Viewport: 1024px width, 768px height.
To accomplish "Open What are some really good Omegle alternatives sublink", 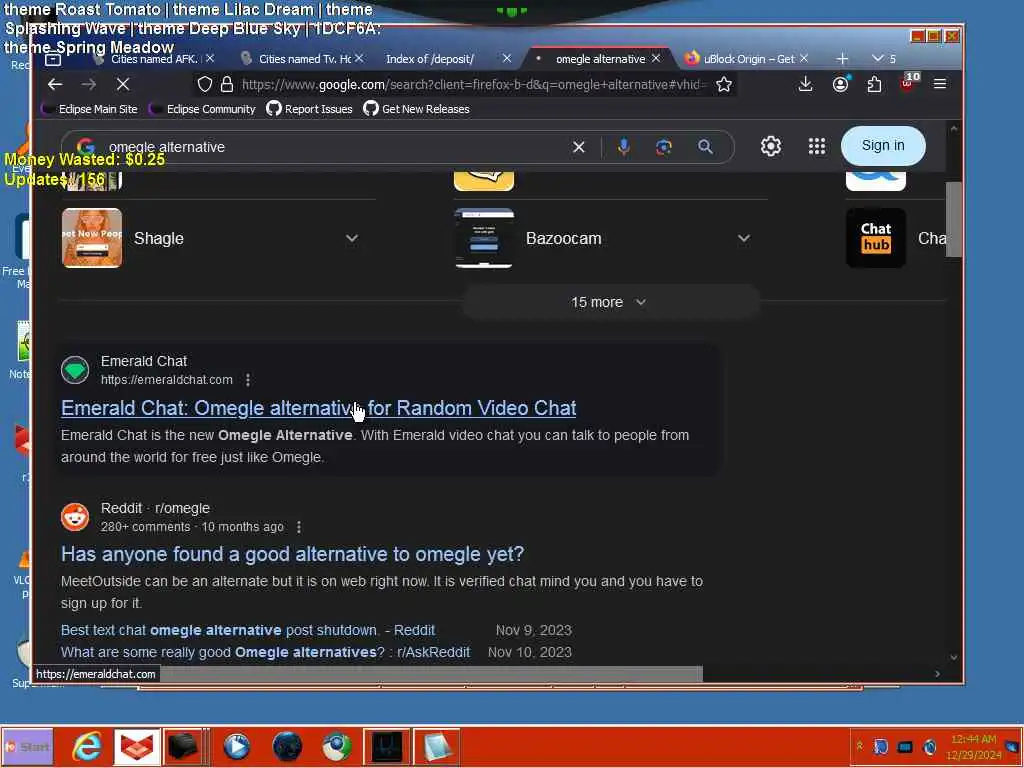I will (265, 652).
